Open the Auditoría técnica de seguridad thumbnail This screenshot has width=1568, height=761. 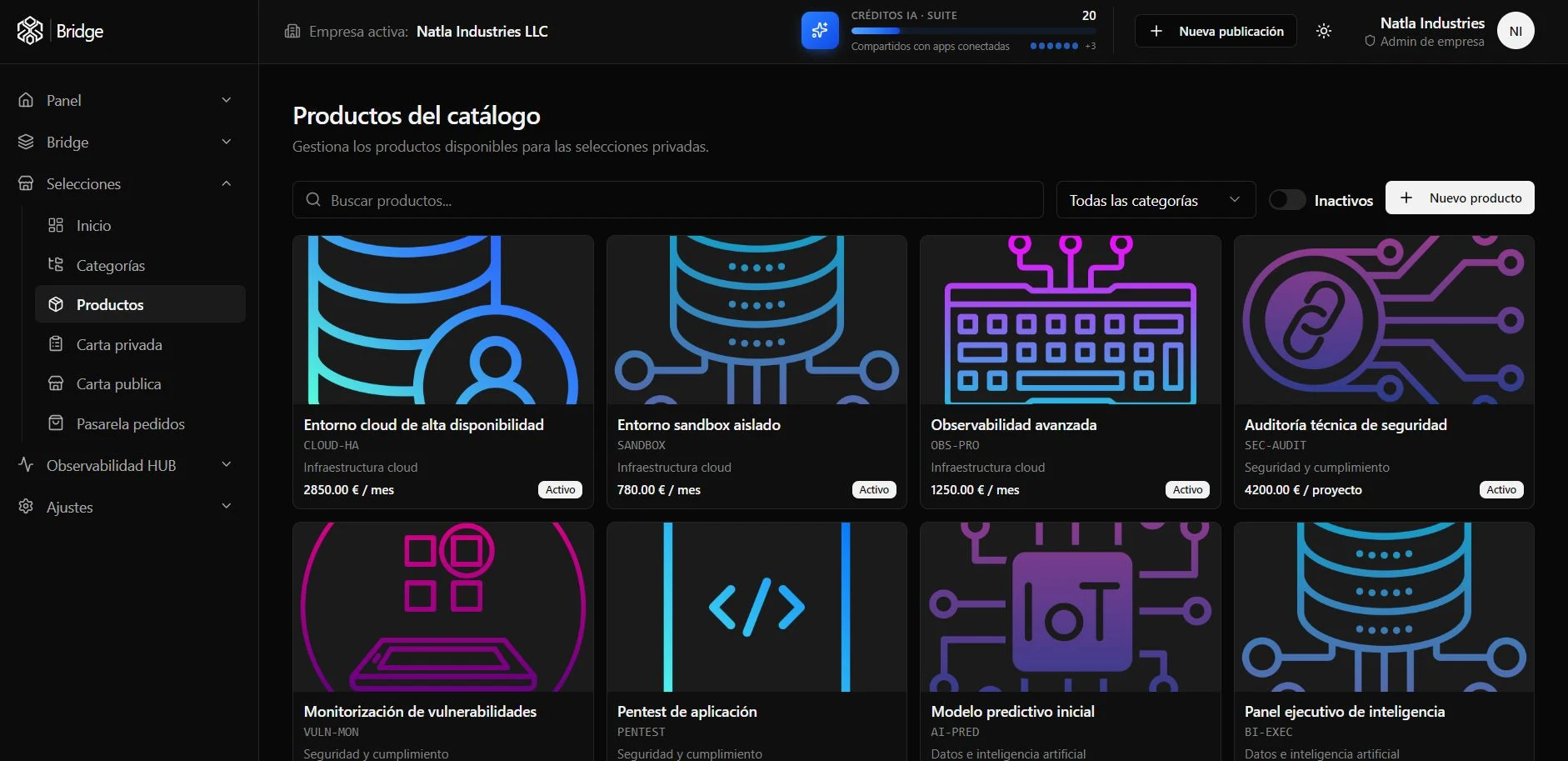(x=1384, y=320)
